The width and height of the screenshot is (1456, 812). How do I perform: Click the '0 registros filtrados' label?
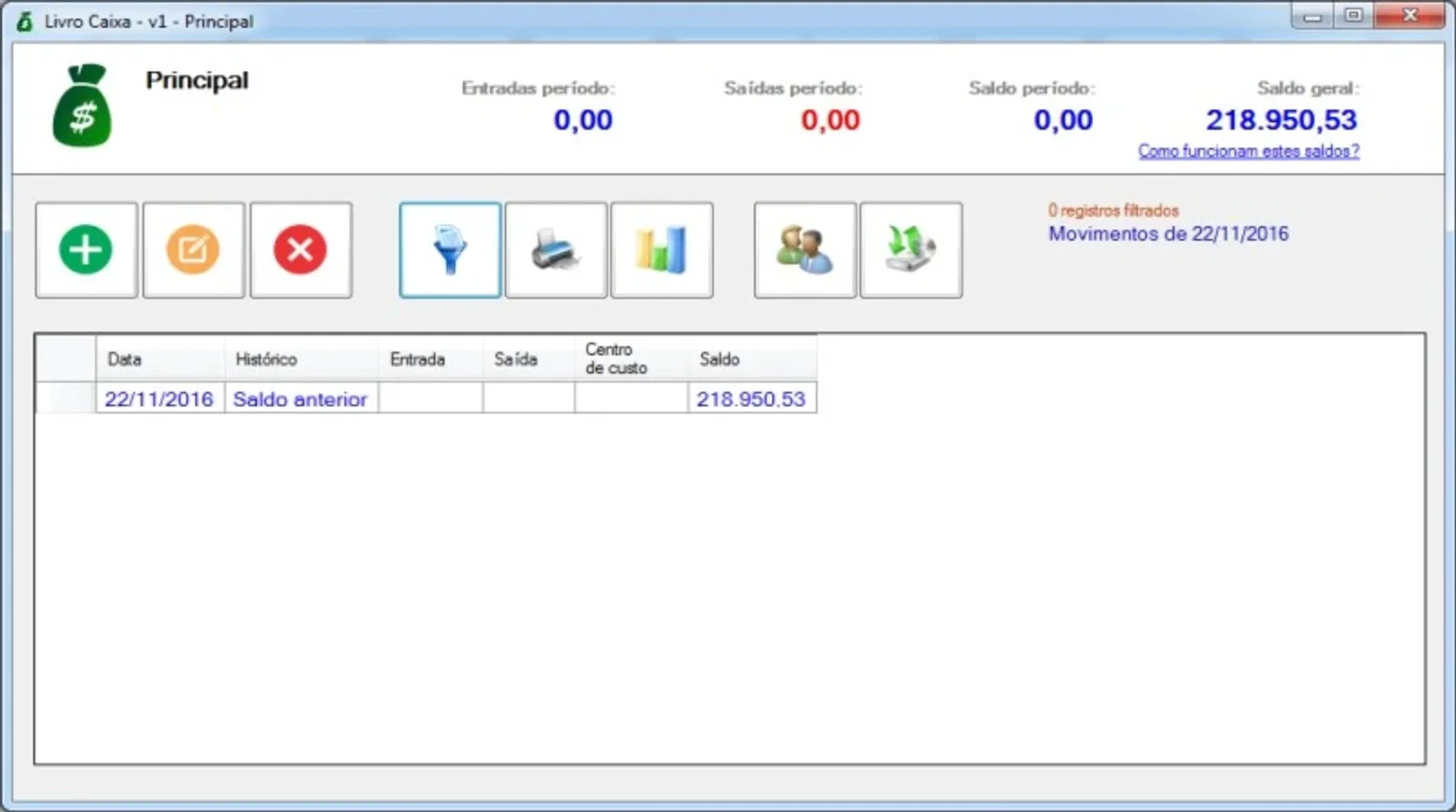(1113, 211)
